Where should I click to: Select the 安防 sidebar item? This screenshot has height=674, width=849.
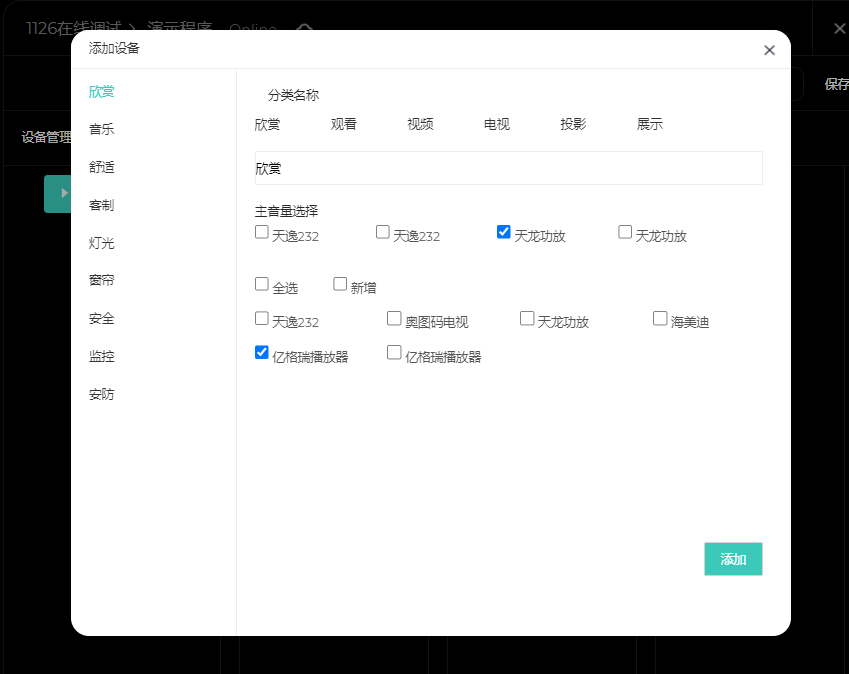102,394
